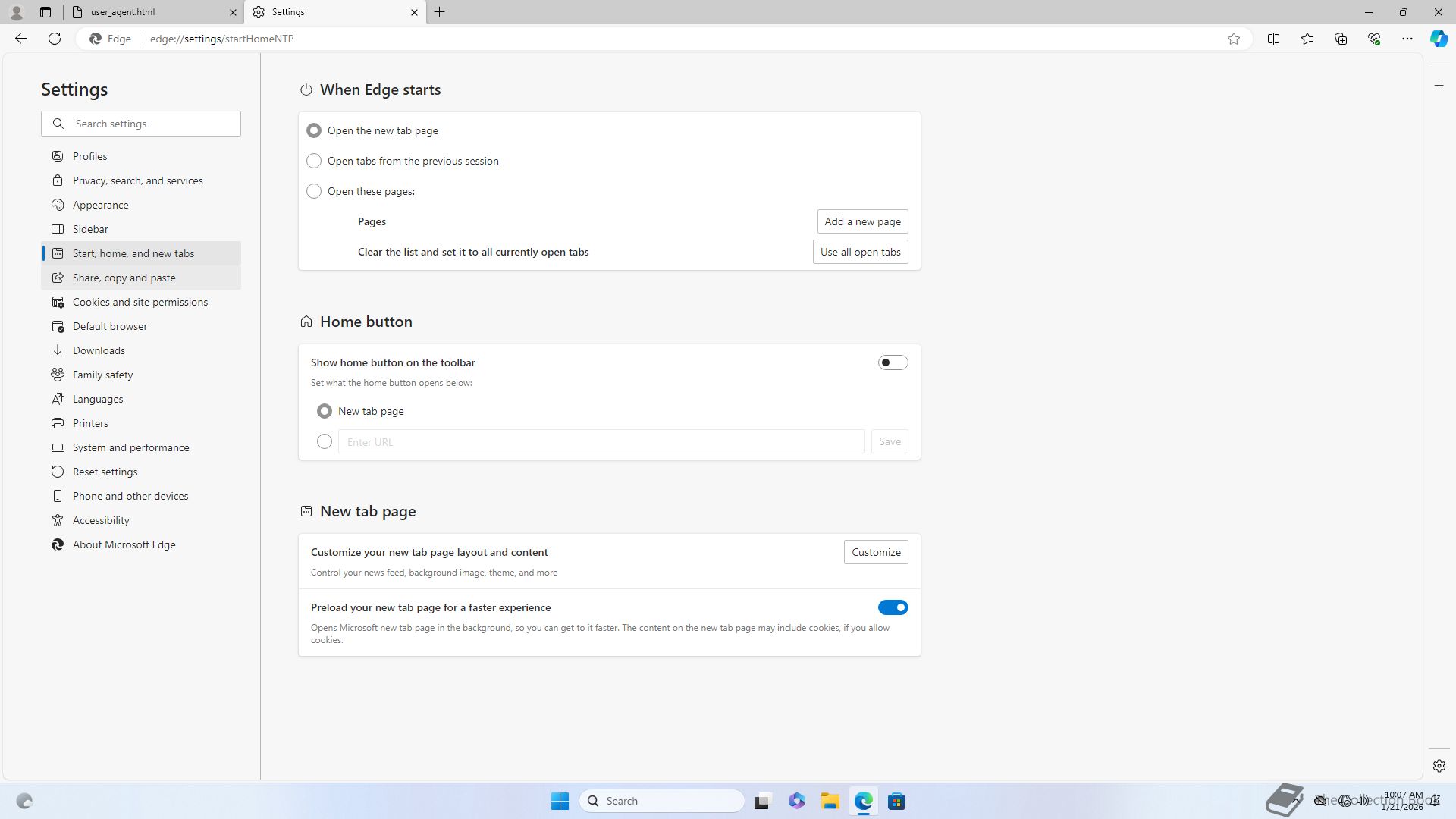1456x819 pixels.
Task: Add this page to favorites star
Action: coord(1234,39)
